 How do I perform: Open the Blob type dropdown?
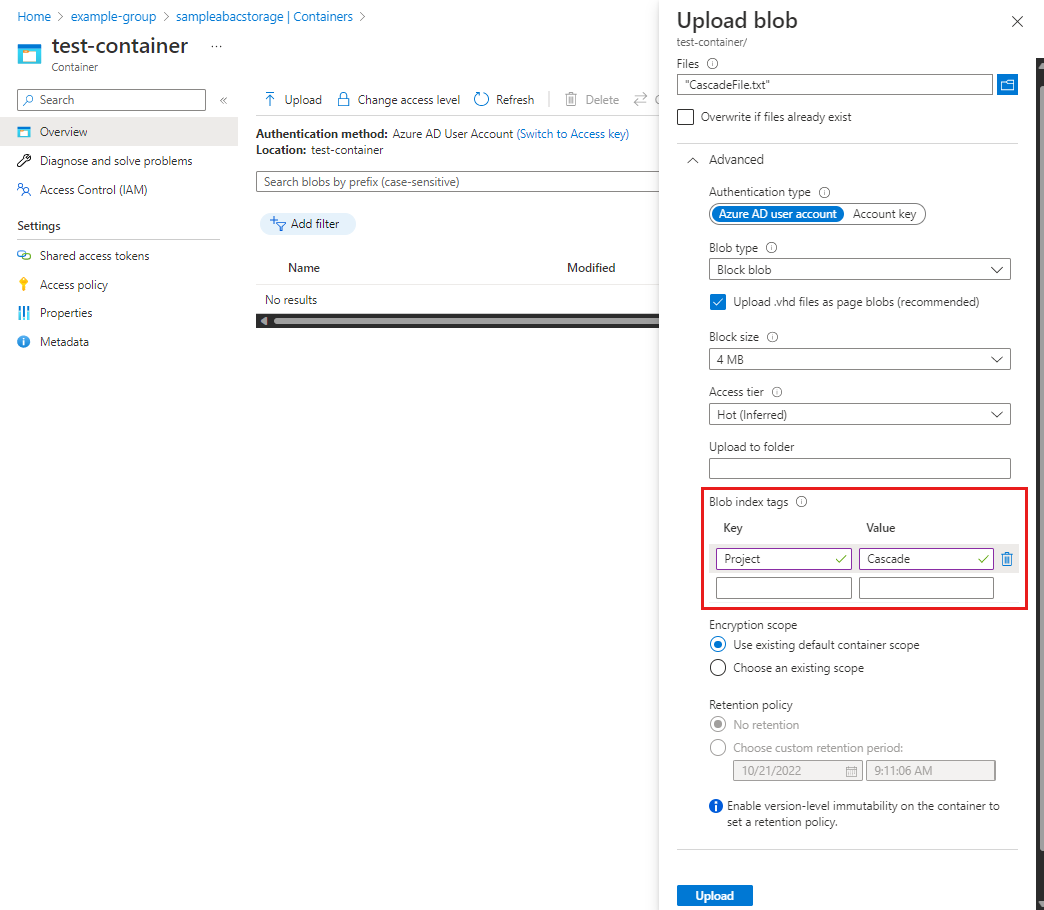click(x=859, y=269)
